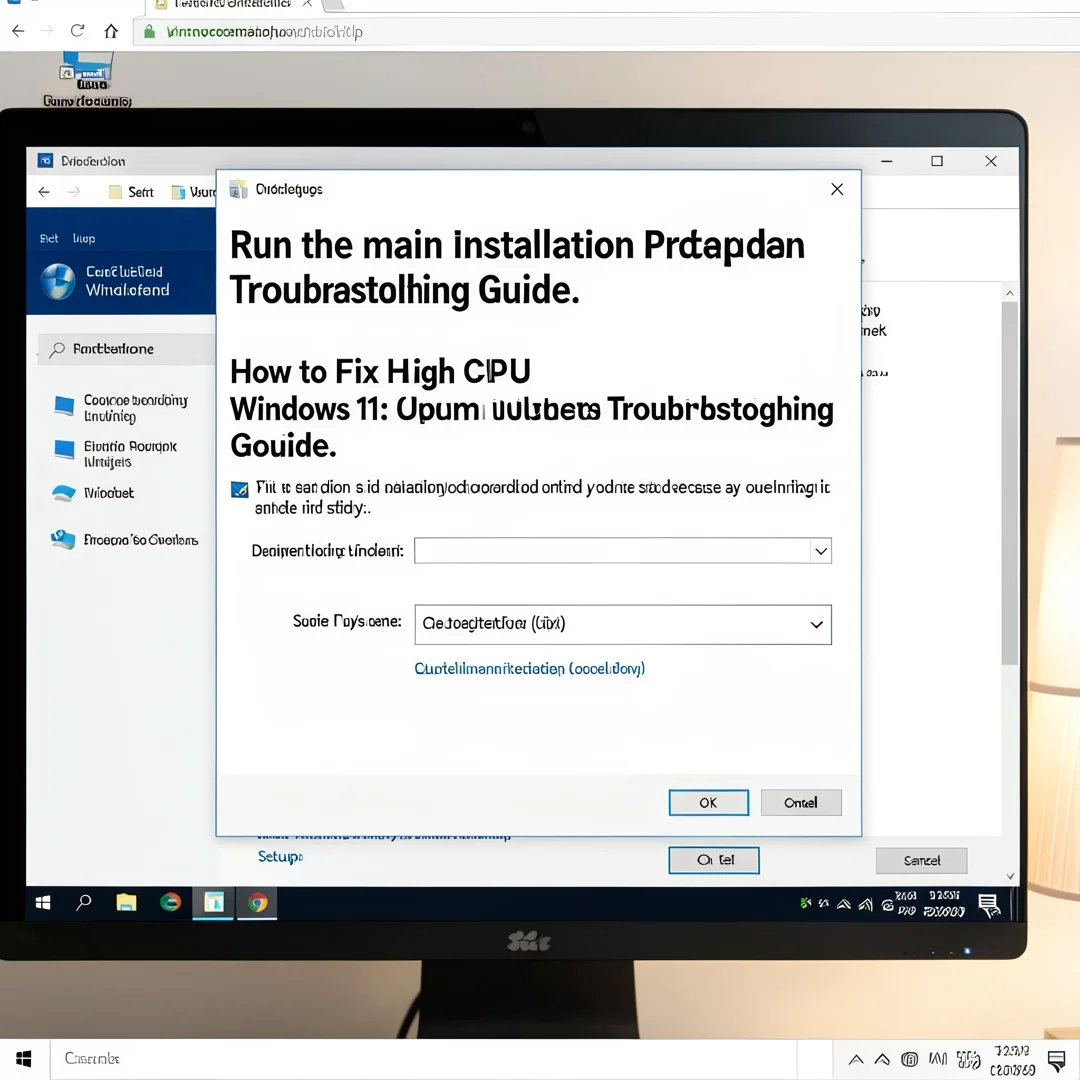Click search icon on monitor taskbar
The width and height of the screenshot is (1080, 1080).
tap(84, 902)
